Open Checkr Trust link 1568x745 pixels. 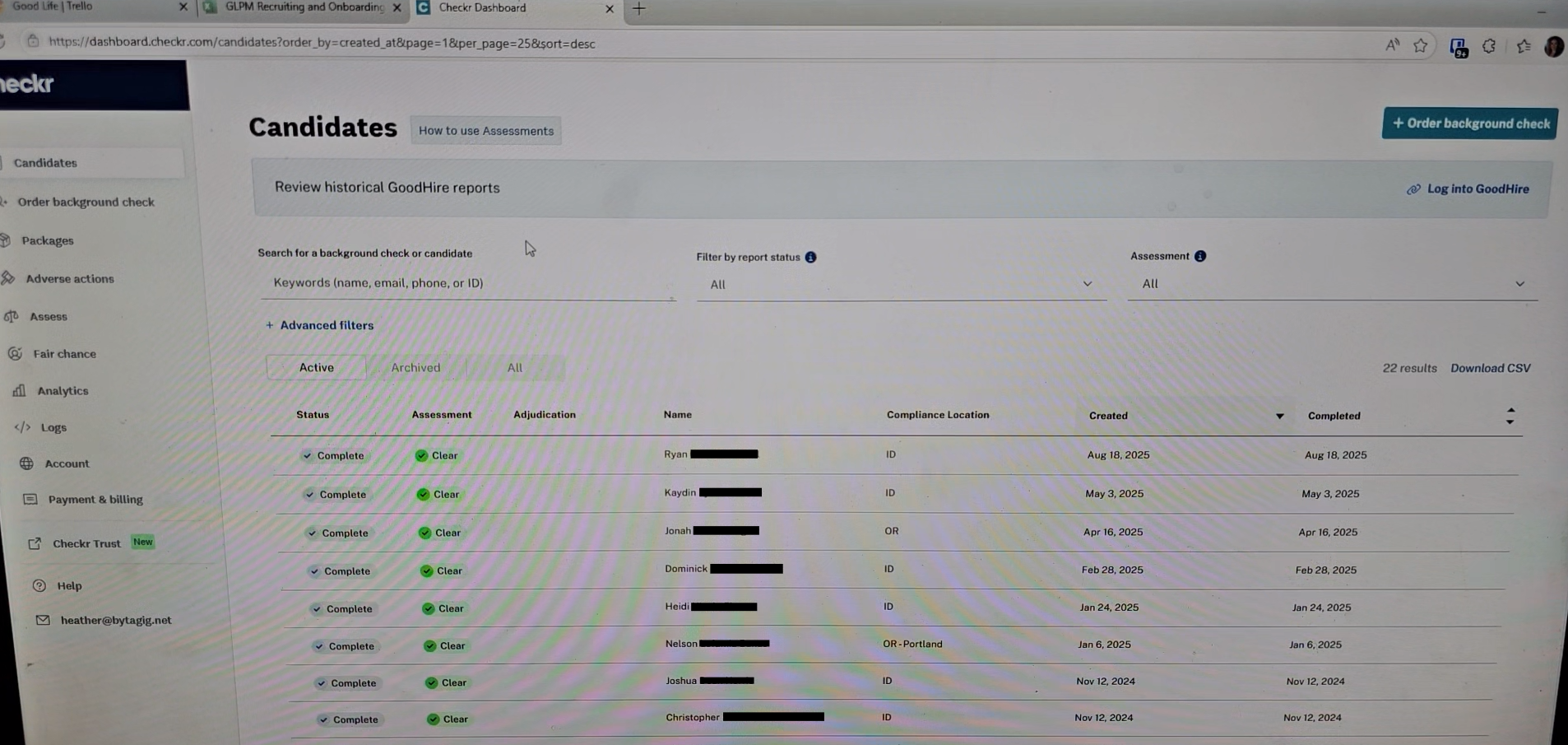tap(86, 543)
